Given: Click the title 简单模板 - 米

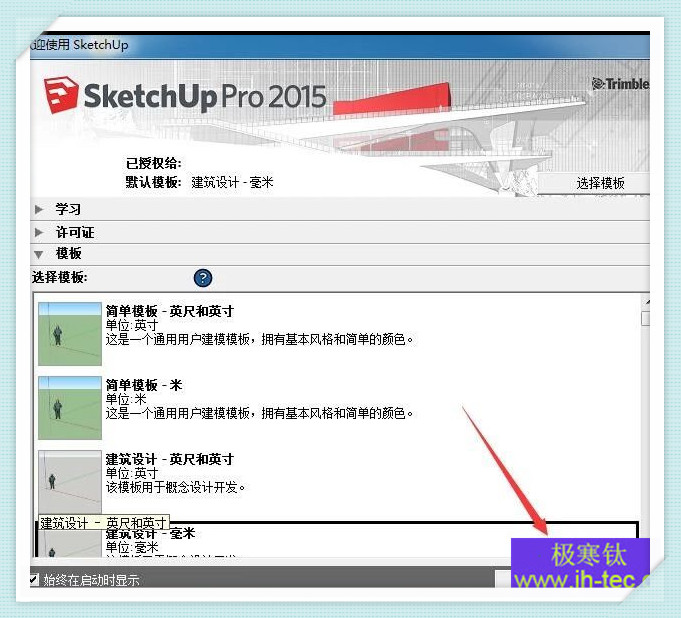Looking at the screenshot, I should point(144,385).
